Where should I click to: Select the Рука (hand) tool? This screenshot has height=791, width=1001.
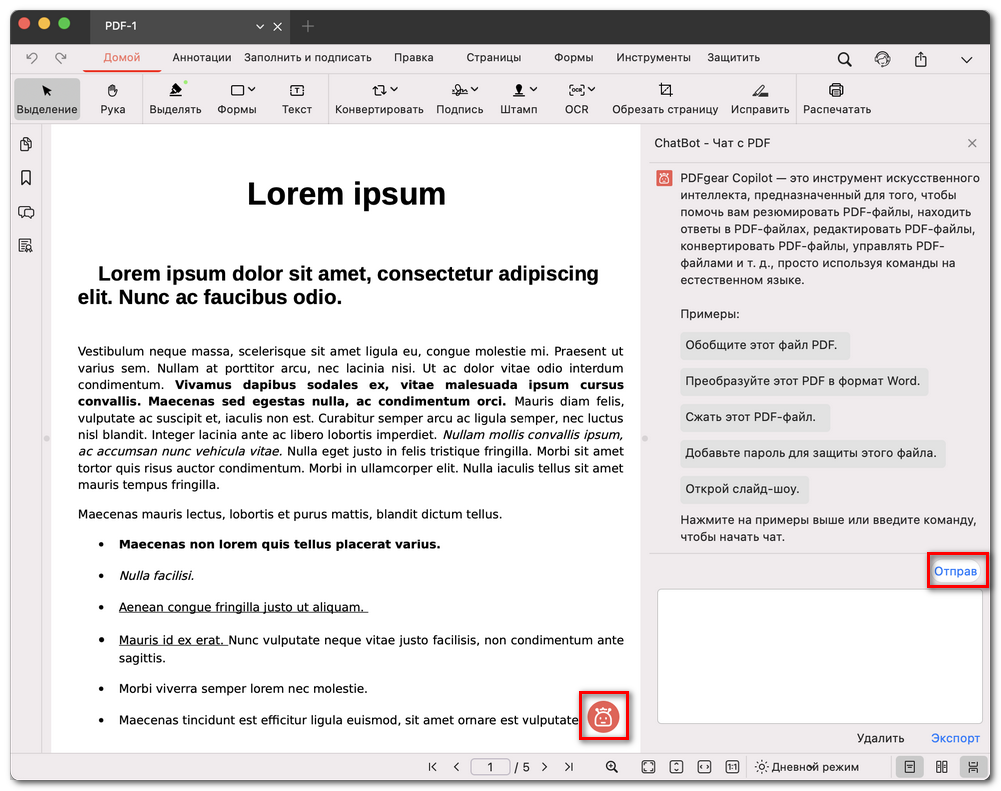pos(113,98)
